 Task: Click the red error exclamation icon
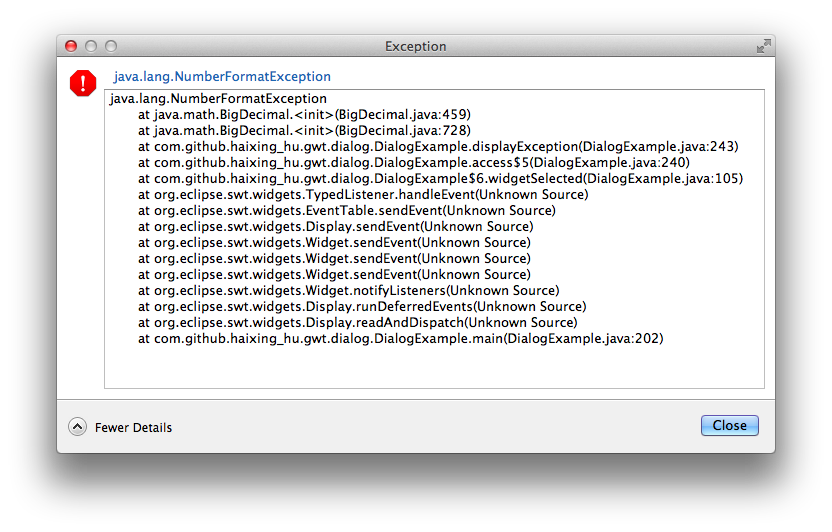click(83, 83)
